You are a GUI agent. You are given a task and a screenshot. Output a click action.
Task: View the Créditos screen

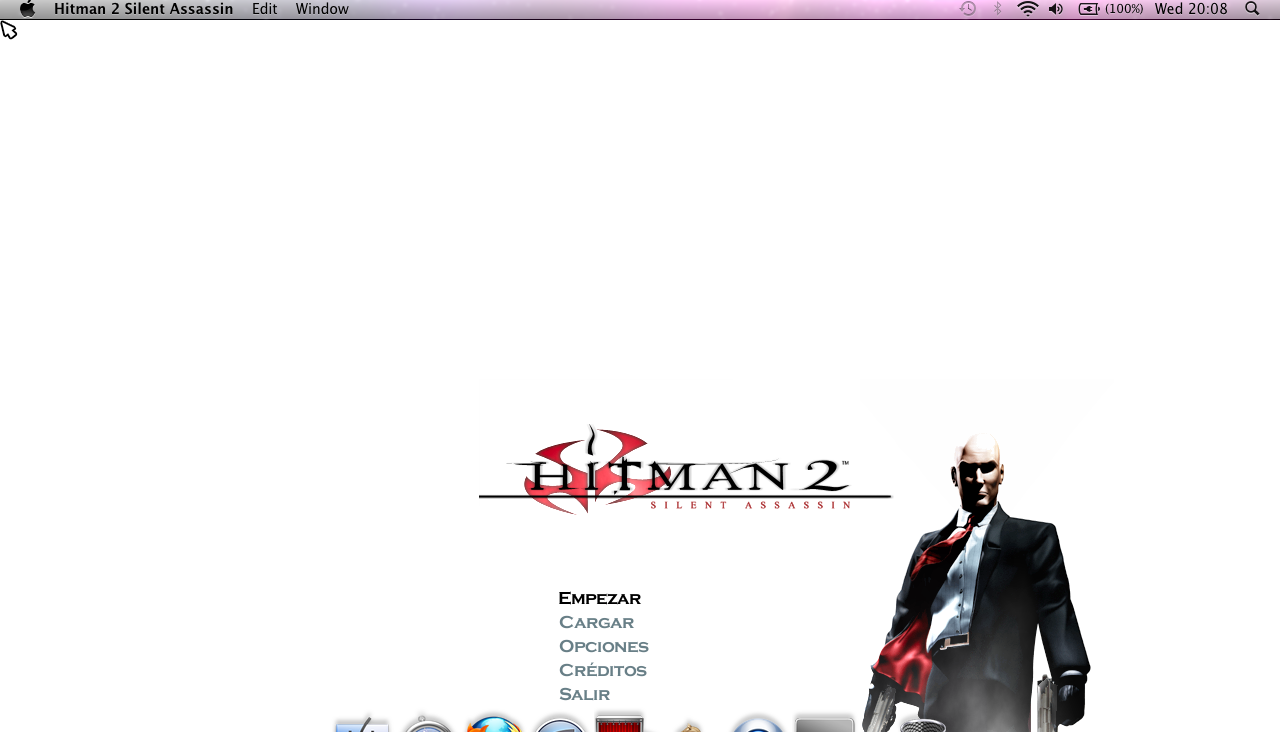pos(603,670)
